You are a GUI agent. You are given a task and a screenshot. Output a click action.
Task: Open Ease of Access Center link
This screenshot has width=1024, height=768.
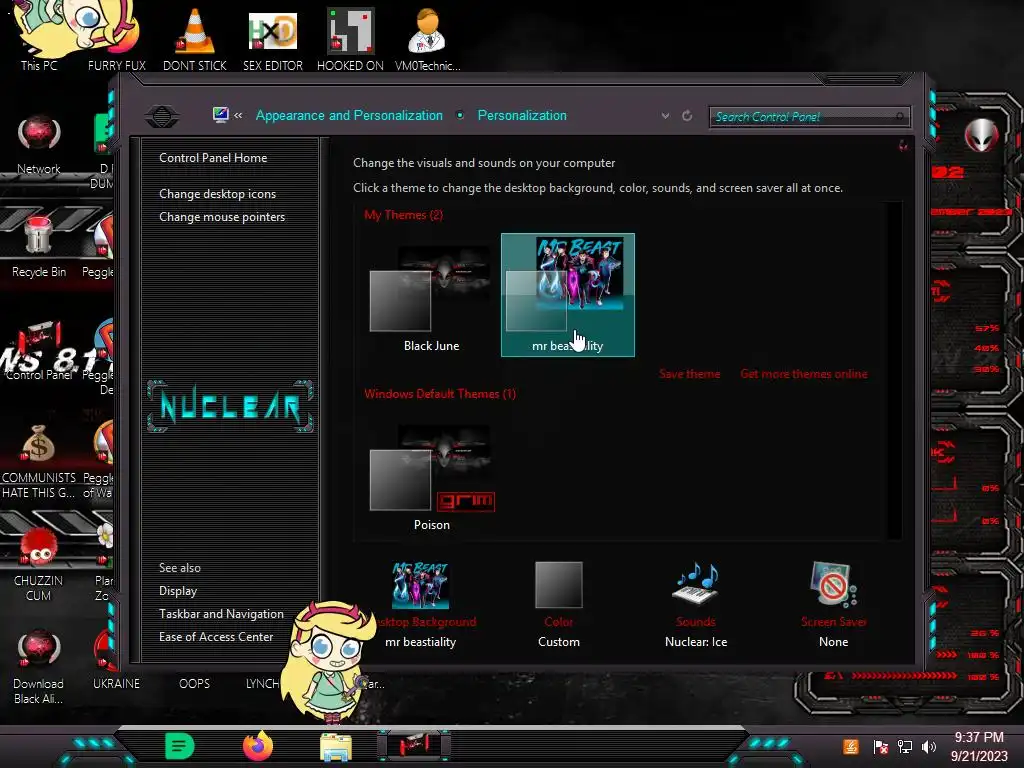216,637
